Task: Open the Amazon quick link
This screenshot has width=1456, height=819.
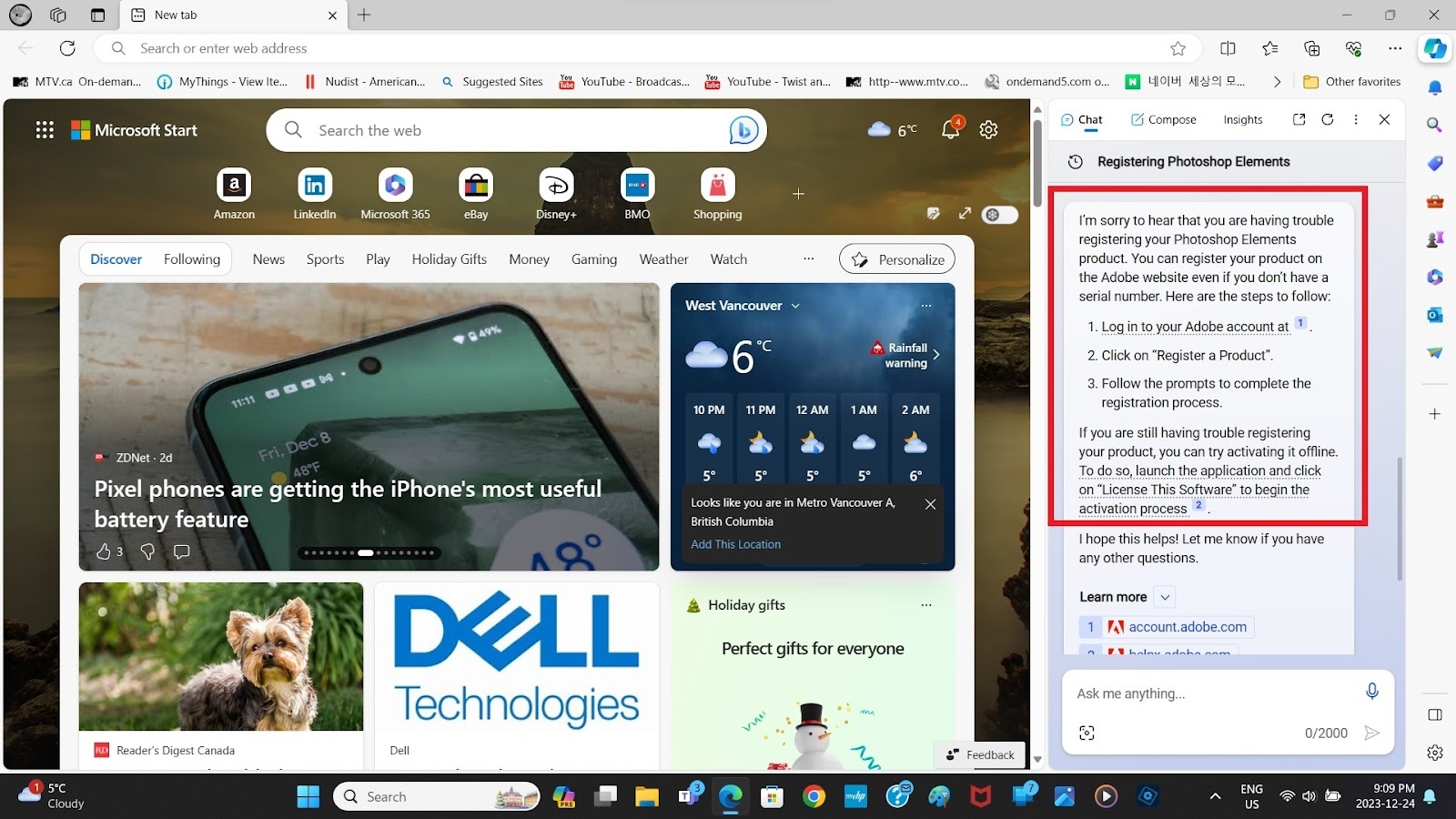Action: (x=234, y=194)
